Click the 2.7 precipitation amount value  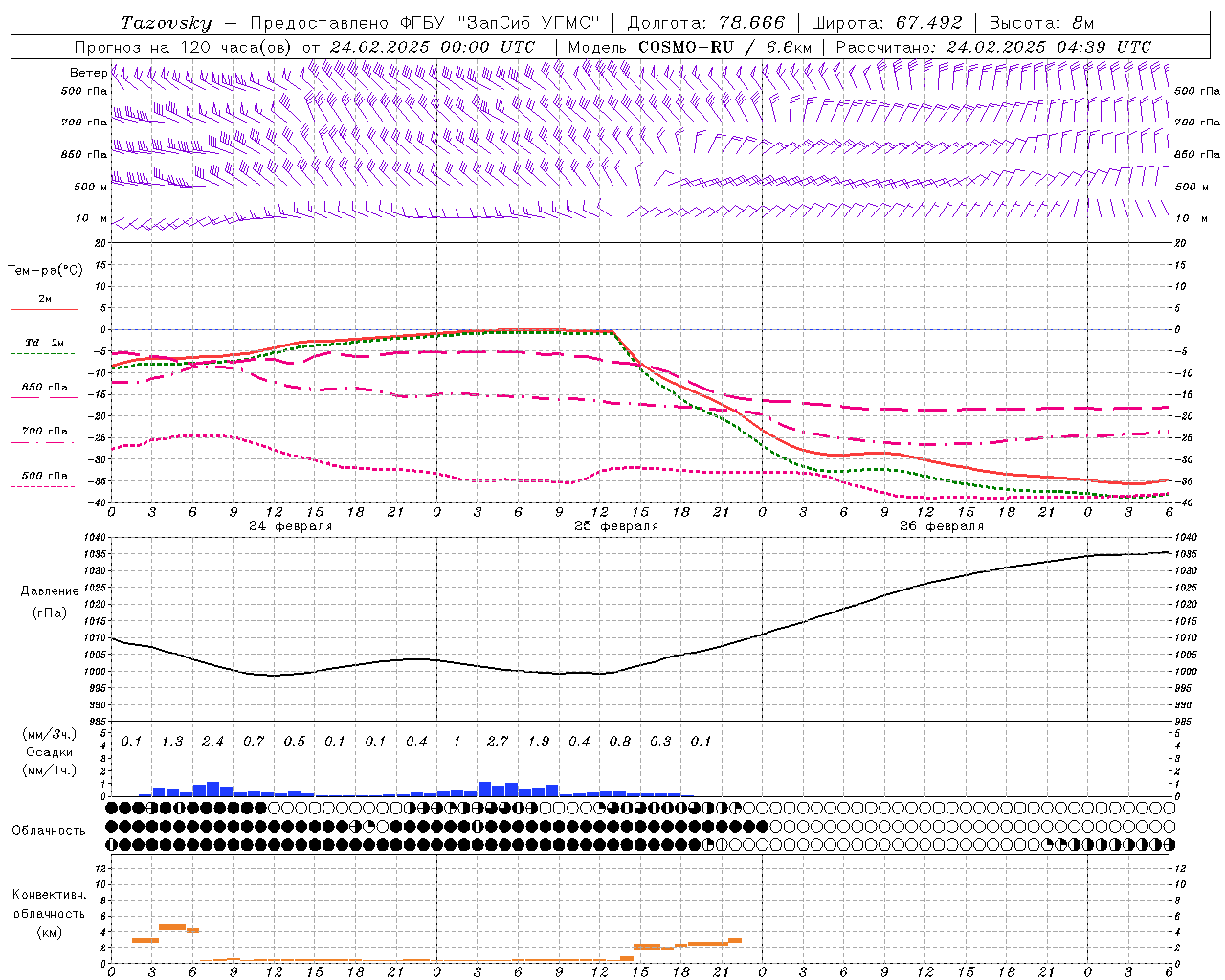(x=497, y=742)
